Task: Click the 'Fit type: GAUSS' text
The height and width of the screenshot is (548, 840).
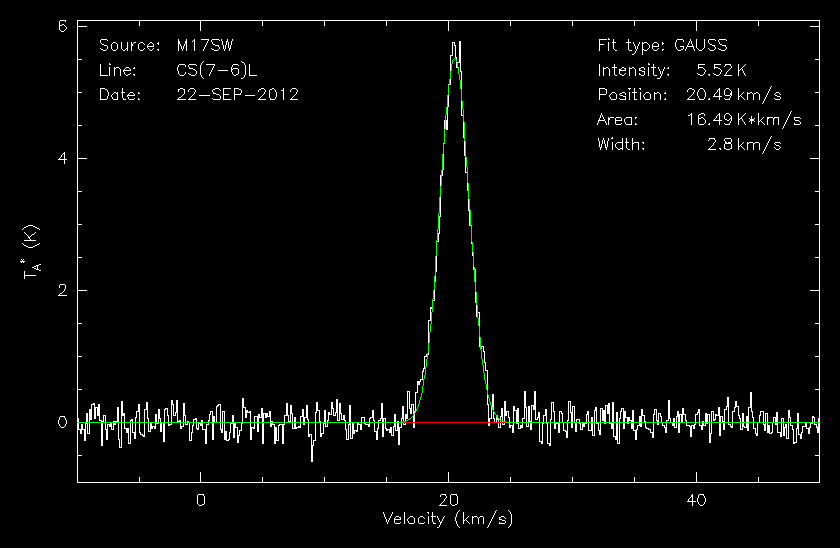Action: [x=663, y=46]
